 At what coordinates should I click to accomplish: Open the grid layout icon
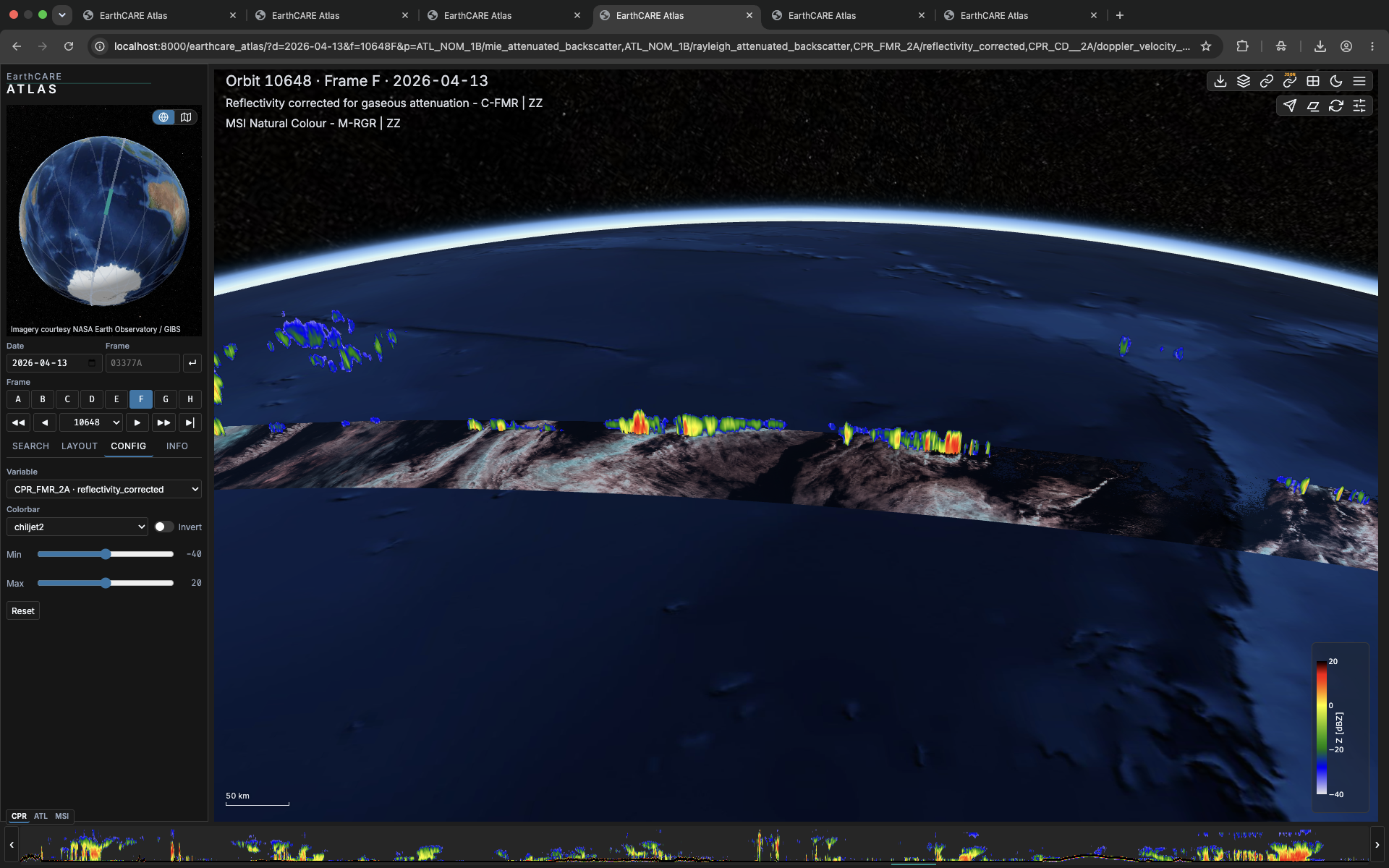point(1313,81)
